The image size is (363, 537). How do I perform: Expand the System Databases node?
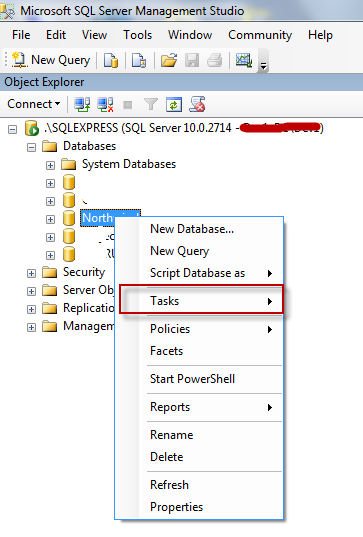50,165
